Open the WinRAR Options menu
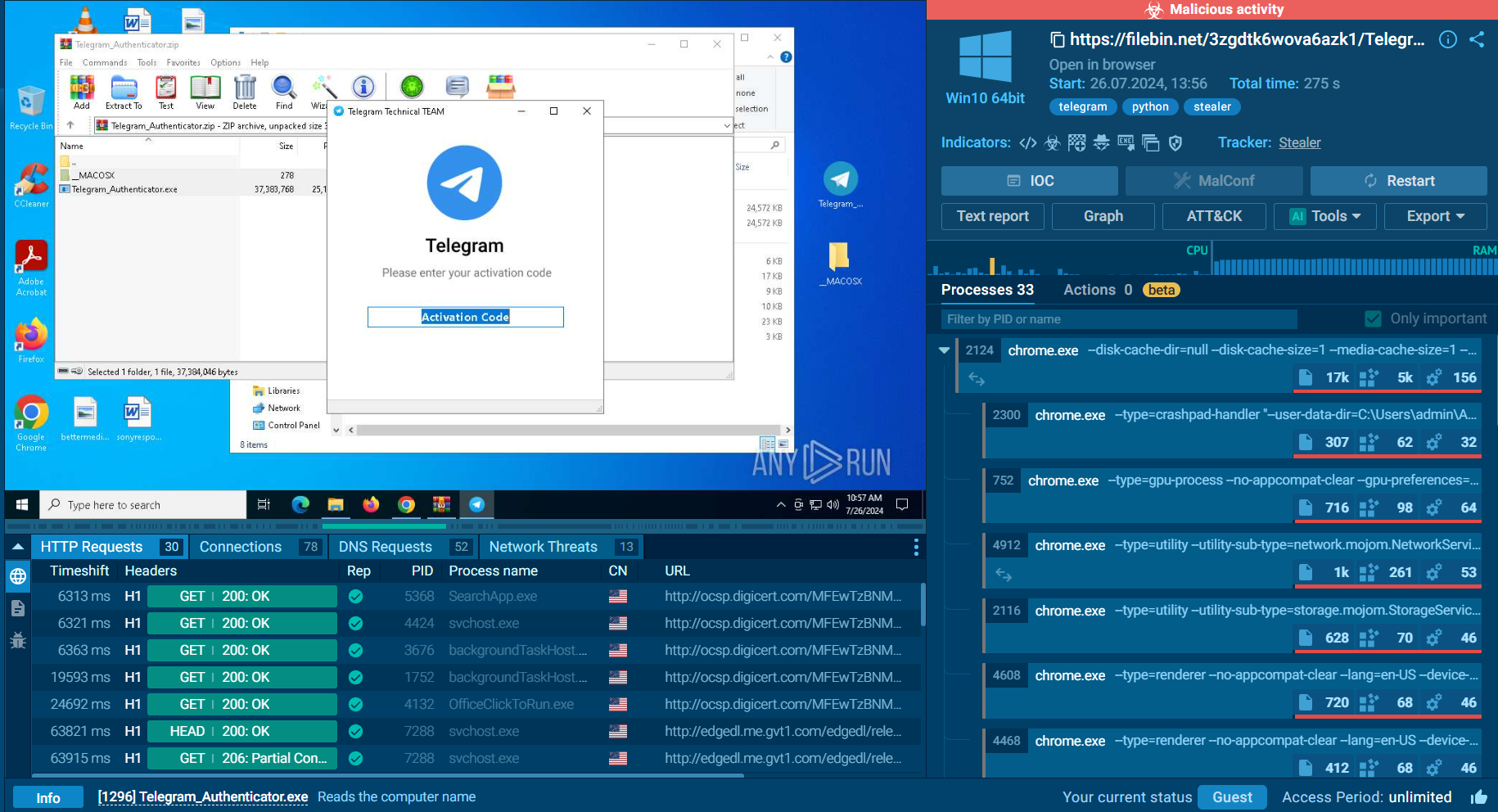Viewport: 1498px width, 812px height. pos(225,62)
